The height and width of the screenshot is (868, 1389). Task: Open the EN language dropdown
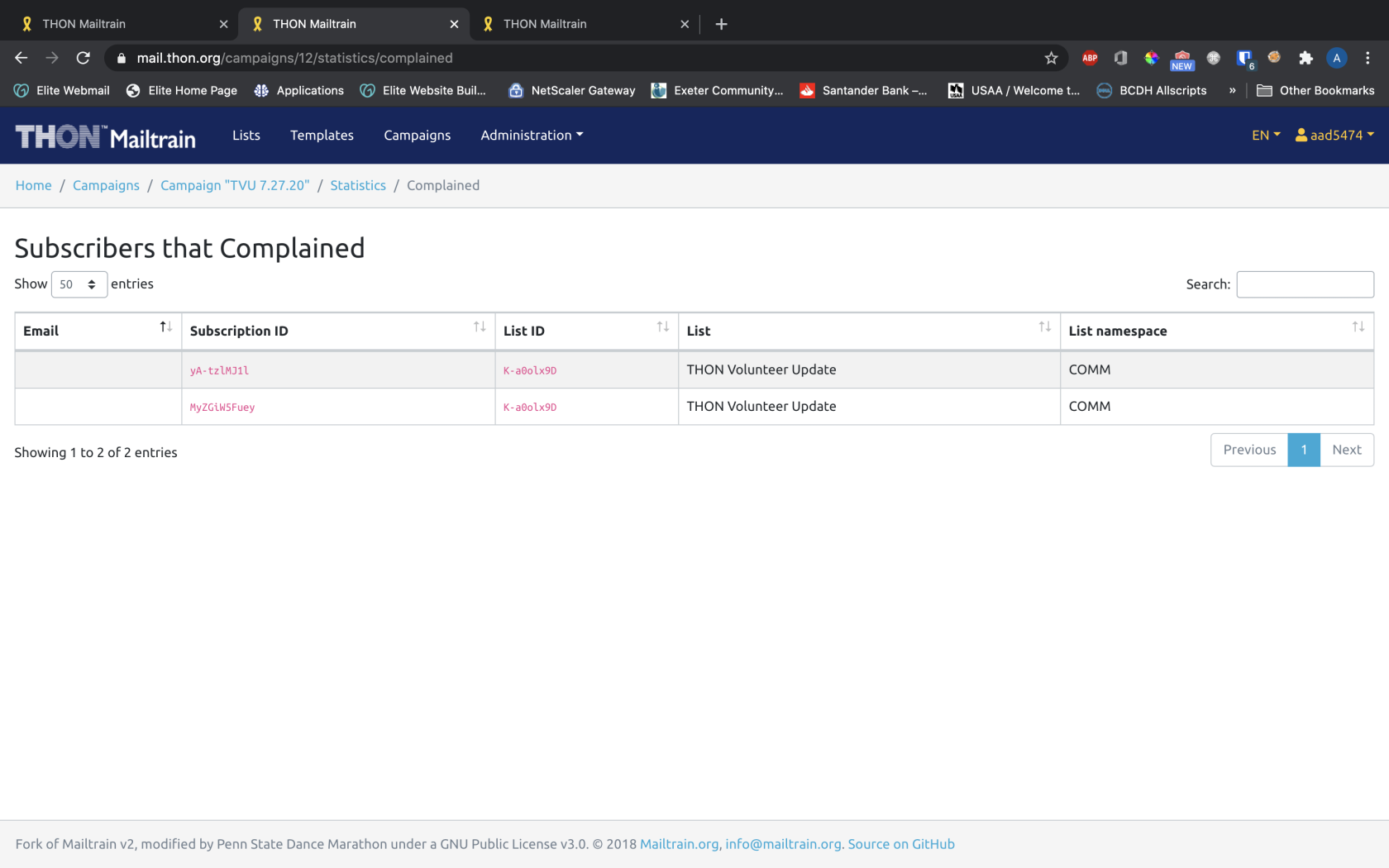click(1266, 135)
